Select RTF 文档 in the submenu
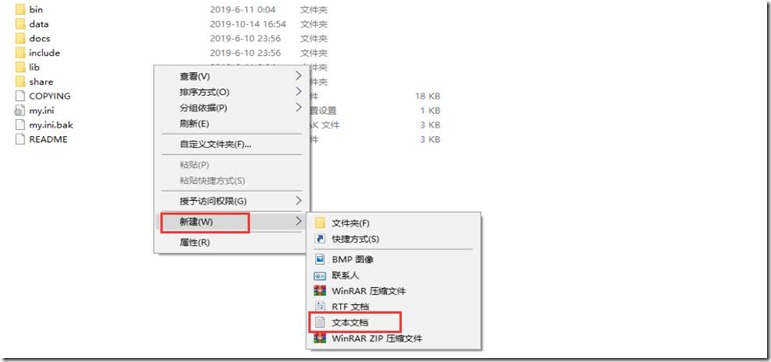Image resolution: width=771 pixels, height=362 pixels. (350, 307)
